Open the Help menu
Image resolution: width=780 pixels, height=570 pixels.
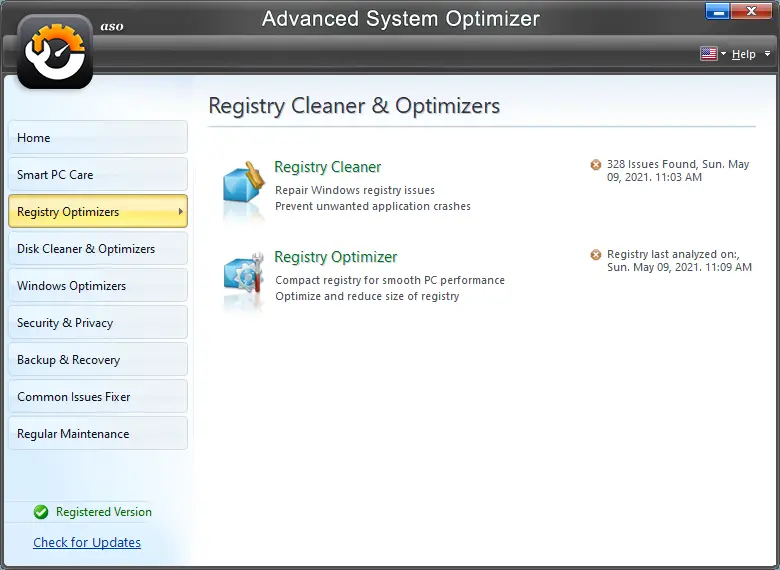click(x=744, y=54)
